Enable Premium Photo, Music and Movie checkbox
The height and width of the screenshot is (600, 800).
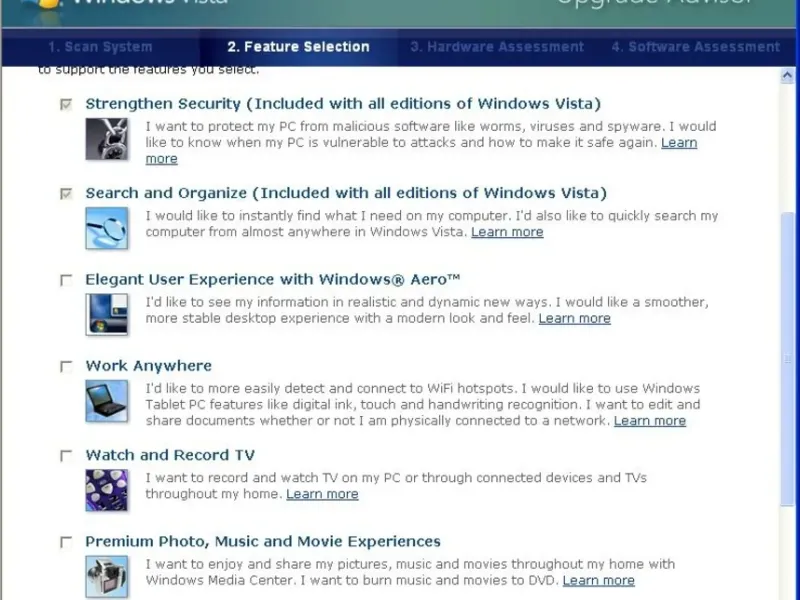(x=66, y=542)
